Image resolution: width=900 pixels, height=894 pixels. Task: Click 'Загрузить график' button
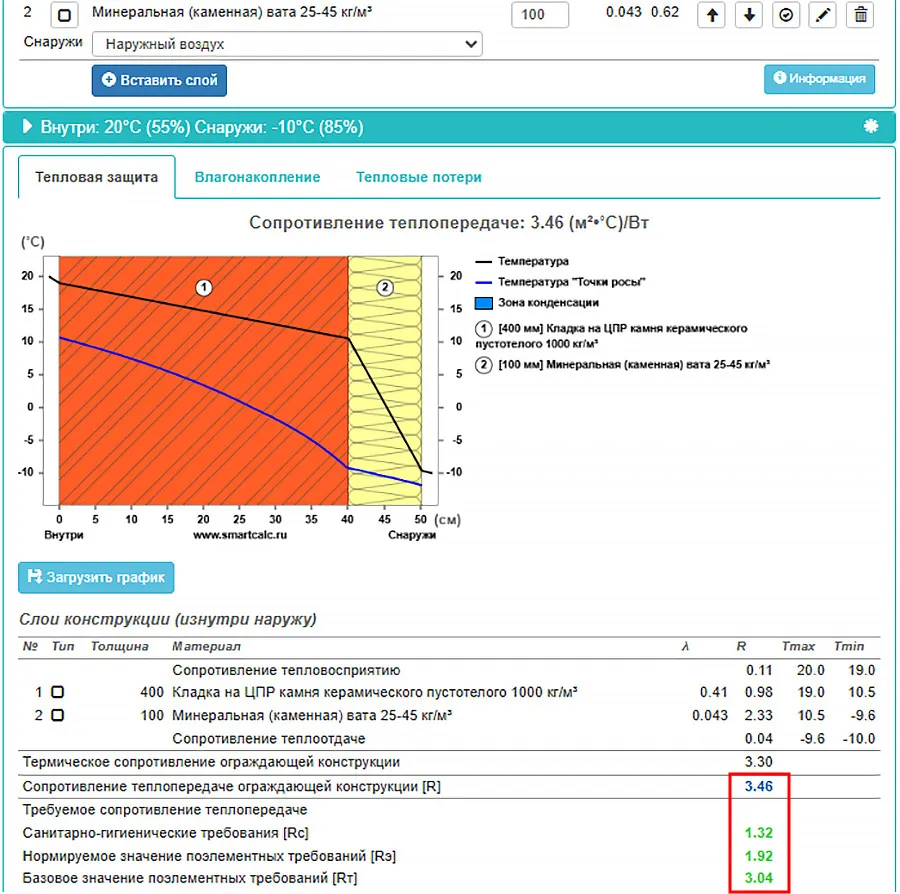coord(96,577)
